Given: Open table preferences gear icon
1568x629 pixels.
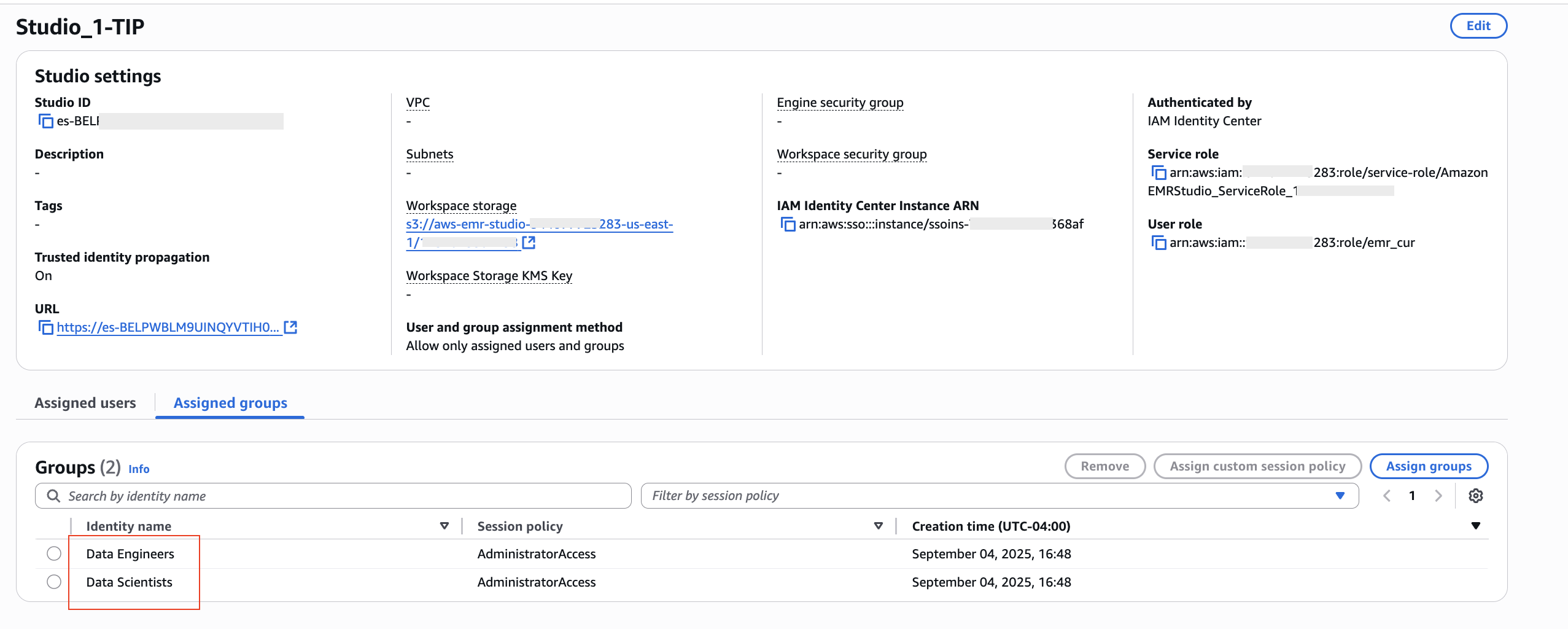Looking at the screenshot, I should (1475, 496).
